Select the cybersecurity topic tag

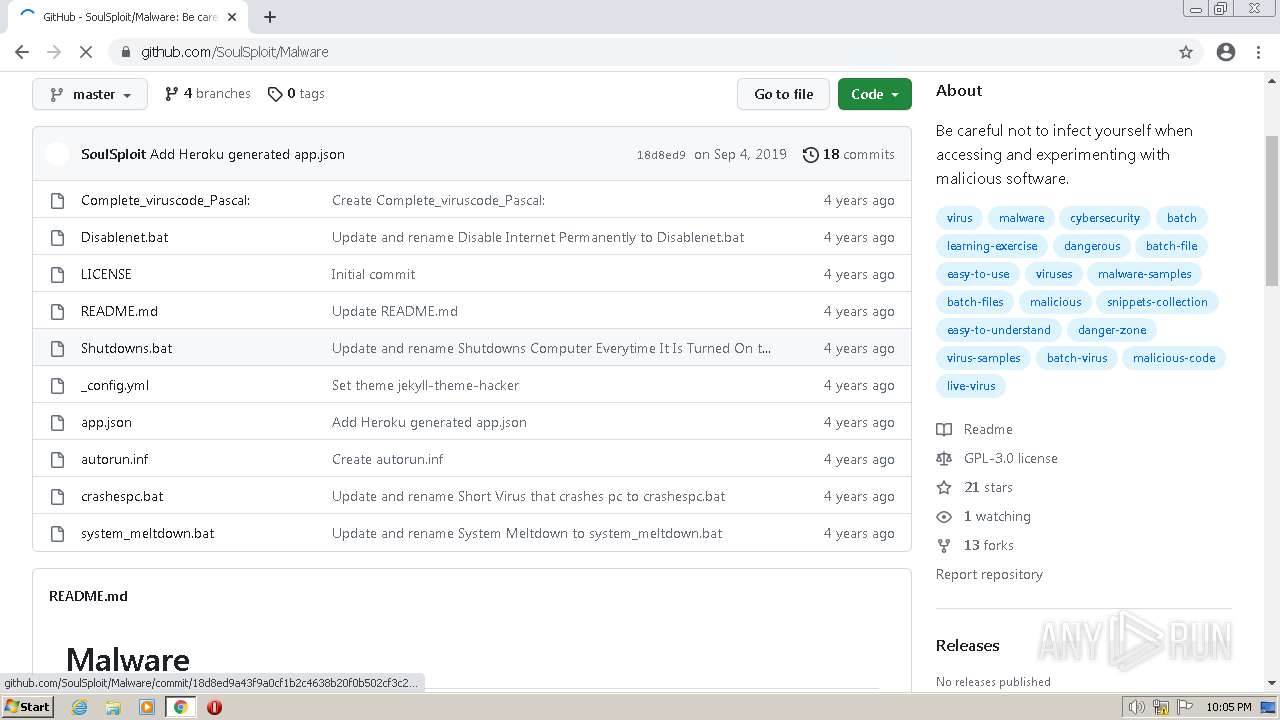1105,218
